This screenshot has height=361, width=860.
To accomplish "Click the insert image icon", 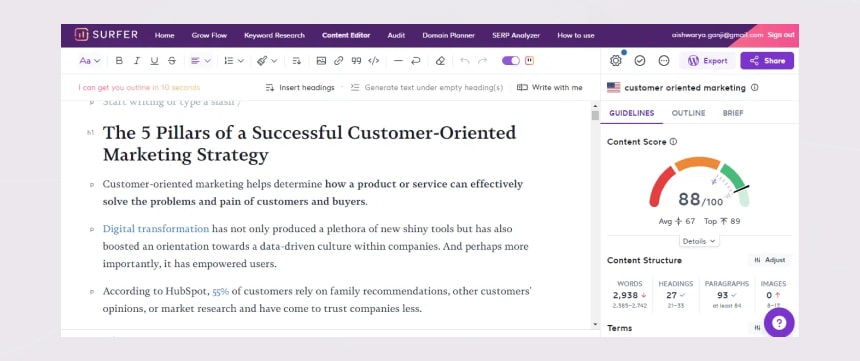I will click(321, 61).
